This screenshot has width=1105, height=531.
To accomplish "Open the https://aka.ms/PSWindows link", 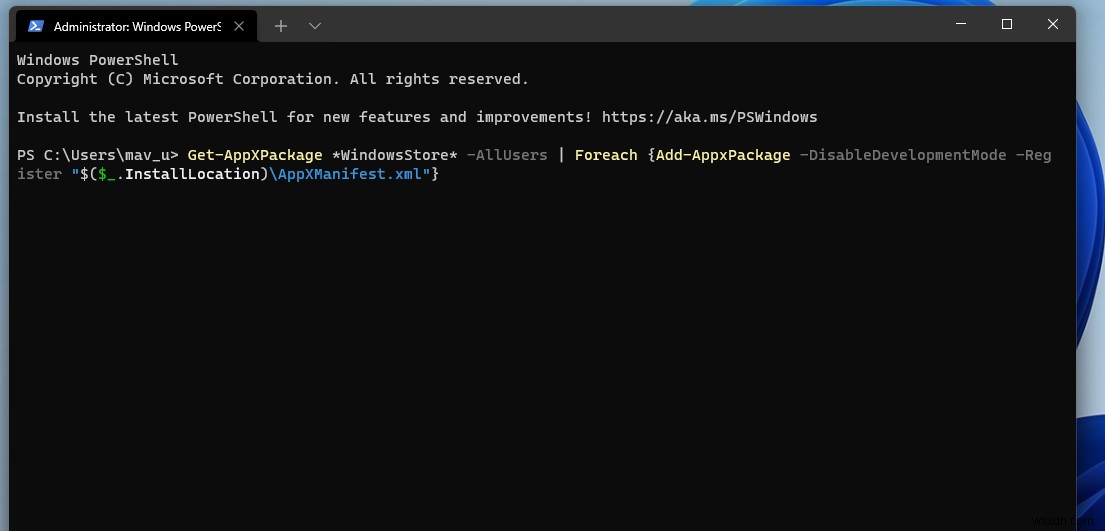I will point(709,117).
